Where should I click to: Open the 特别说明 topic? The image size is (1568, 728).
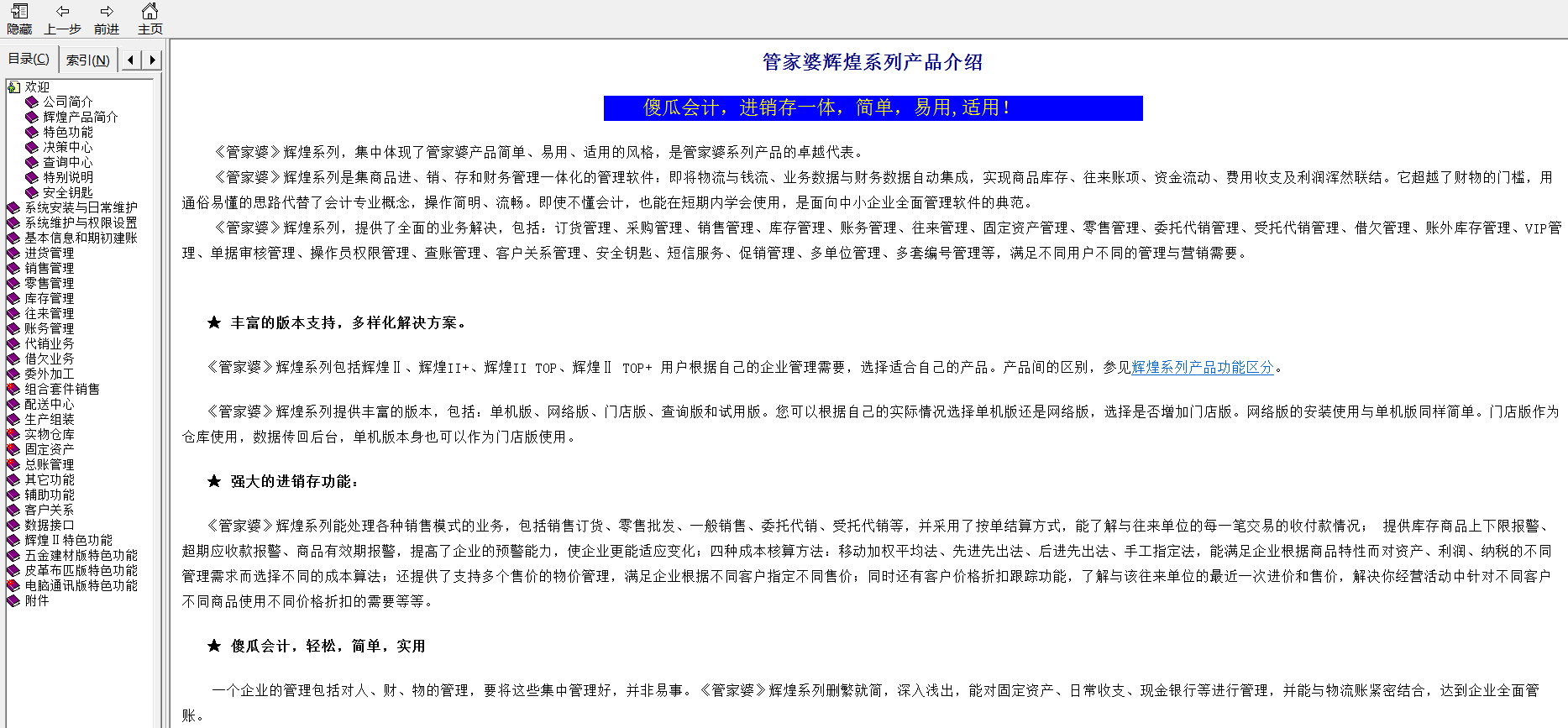pyautogui.click(x=68, y=177)
